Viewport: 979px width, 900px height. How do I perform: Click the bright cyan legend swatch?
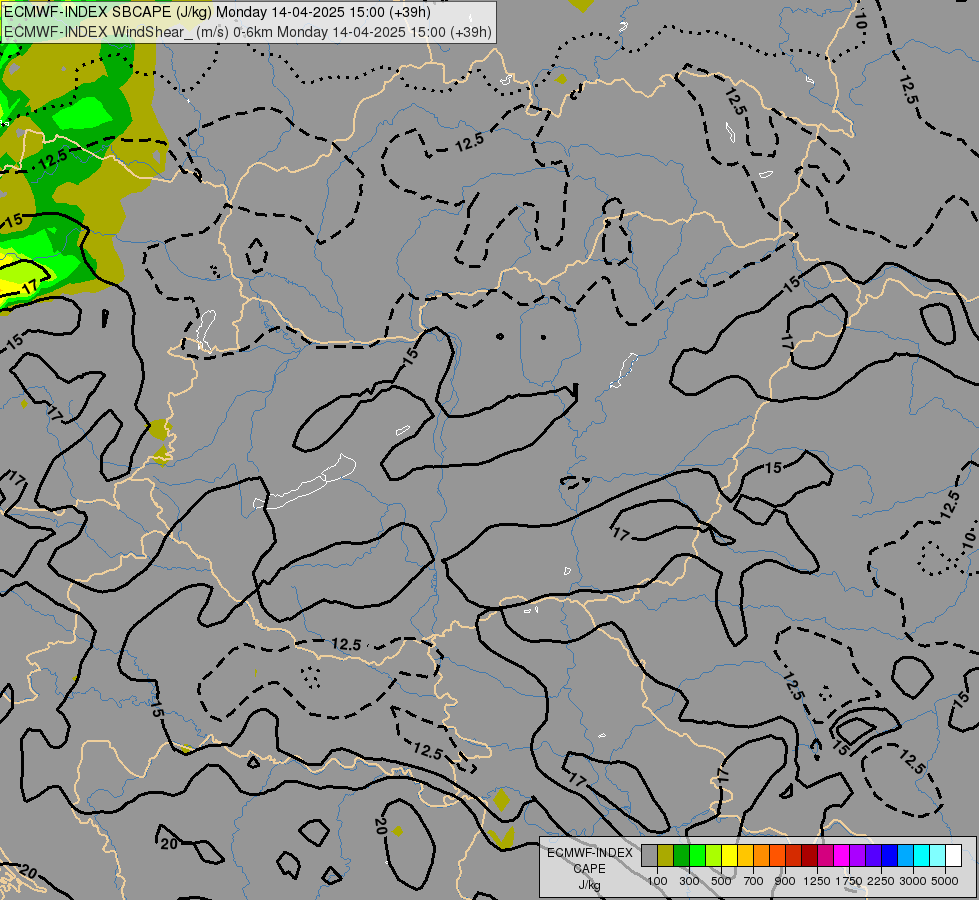pyautogui.click(x=922, y=855)
